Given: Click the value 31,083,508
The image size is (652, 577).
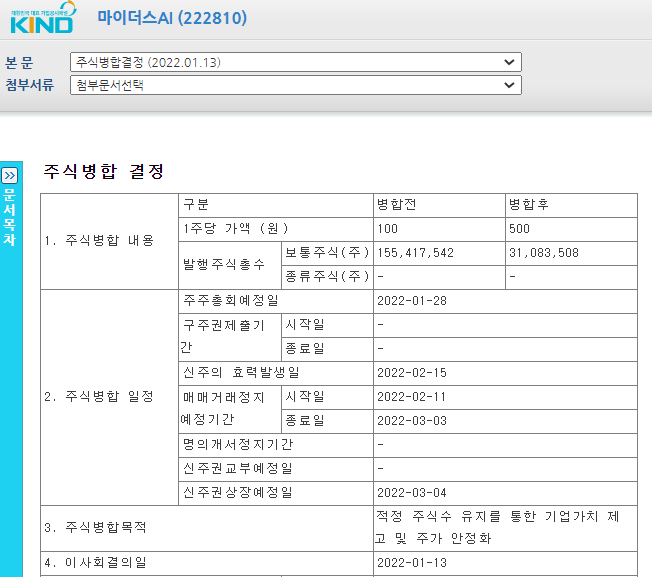Looking at the screenshot, I should pyautogui.click(x=544, y=253).
